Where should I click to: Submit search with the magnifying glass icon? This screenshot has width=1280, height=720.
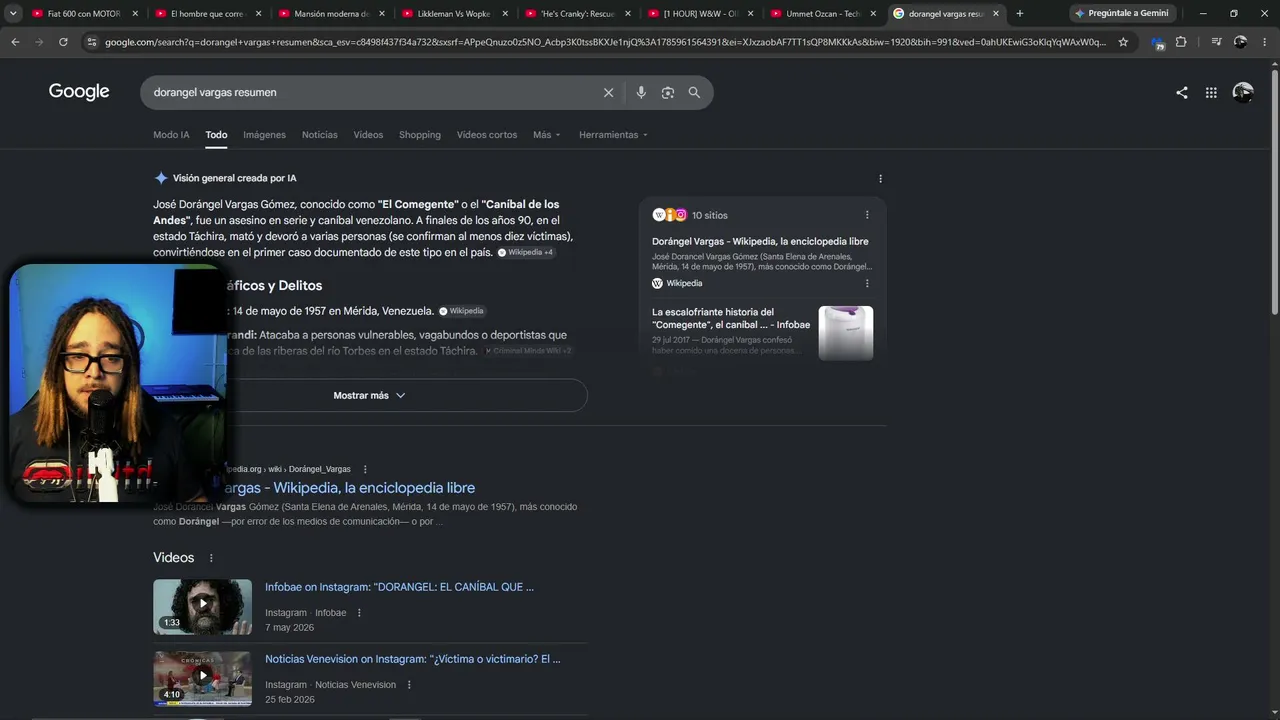click(694, 92)
